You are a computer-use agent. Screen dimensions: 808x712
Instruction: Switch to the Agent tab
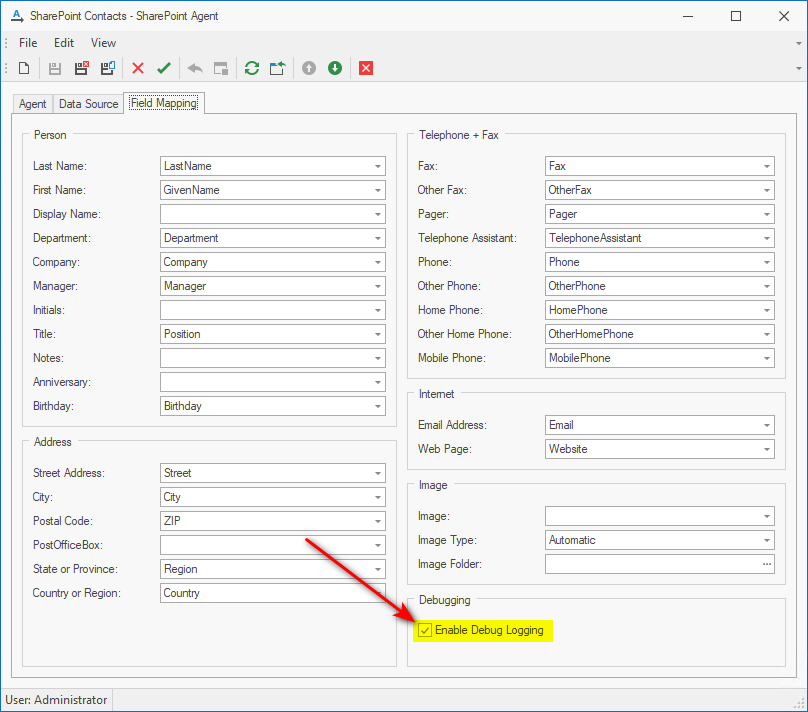32,104
